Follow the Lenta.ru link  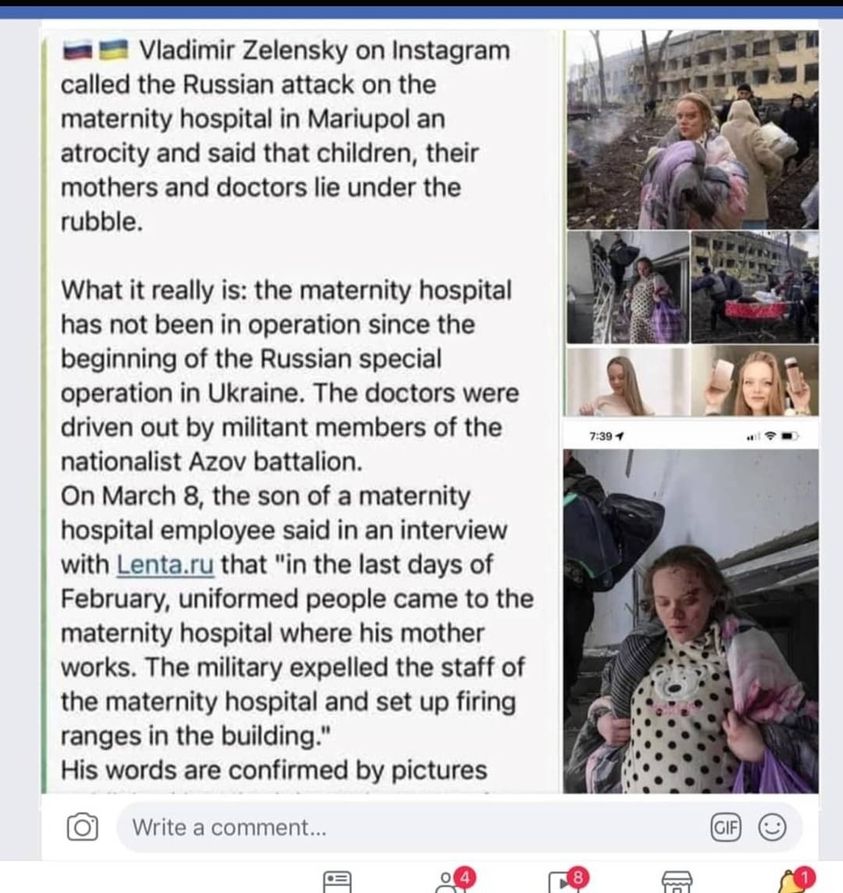point(165,564)
